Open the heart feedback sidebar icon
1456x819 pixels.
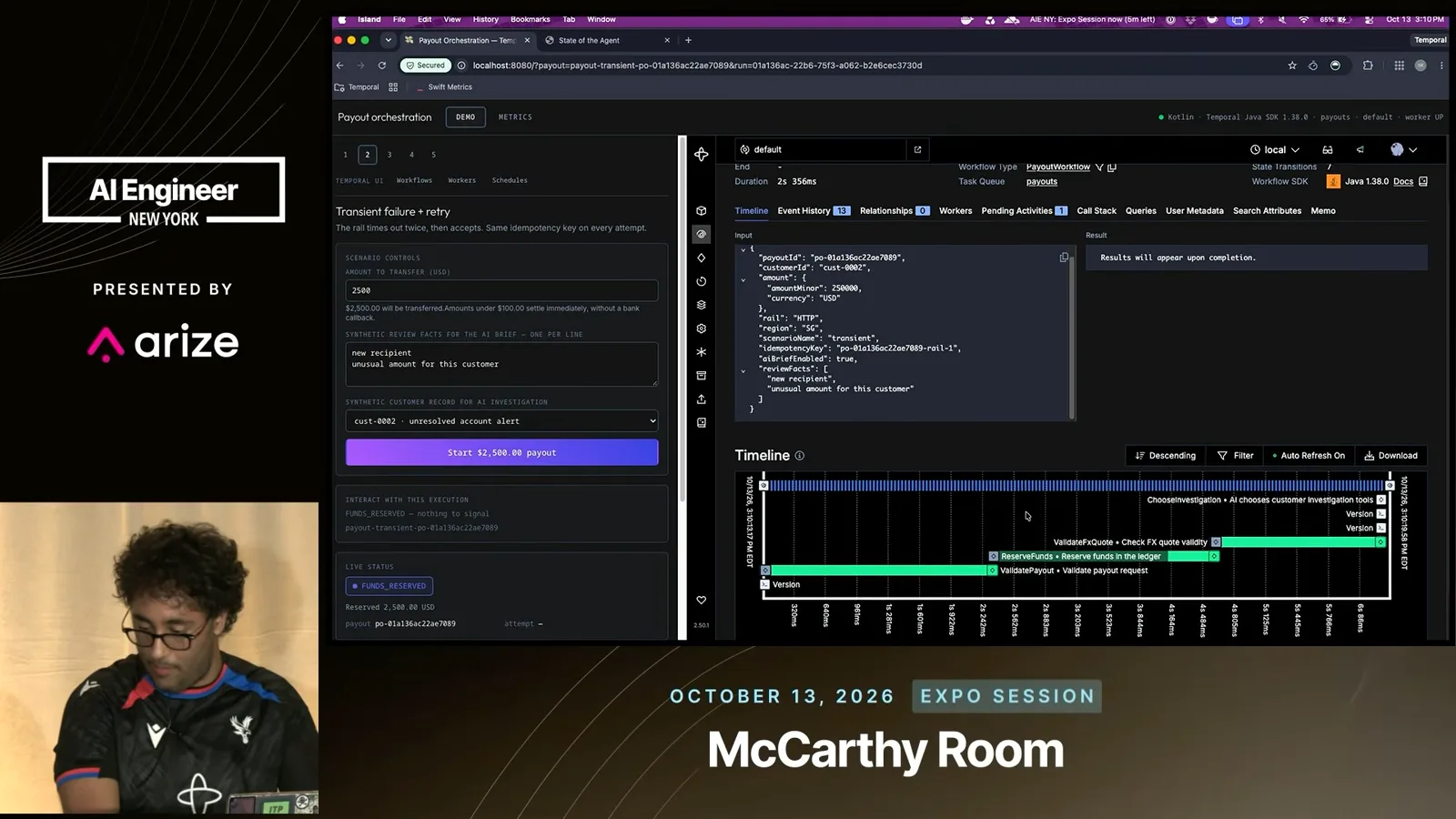coord(701,600)
